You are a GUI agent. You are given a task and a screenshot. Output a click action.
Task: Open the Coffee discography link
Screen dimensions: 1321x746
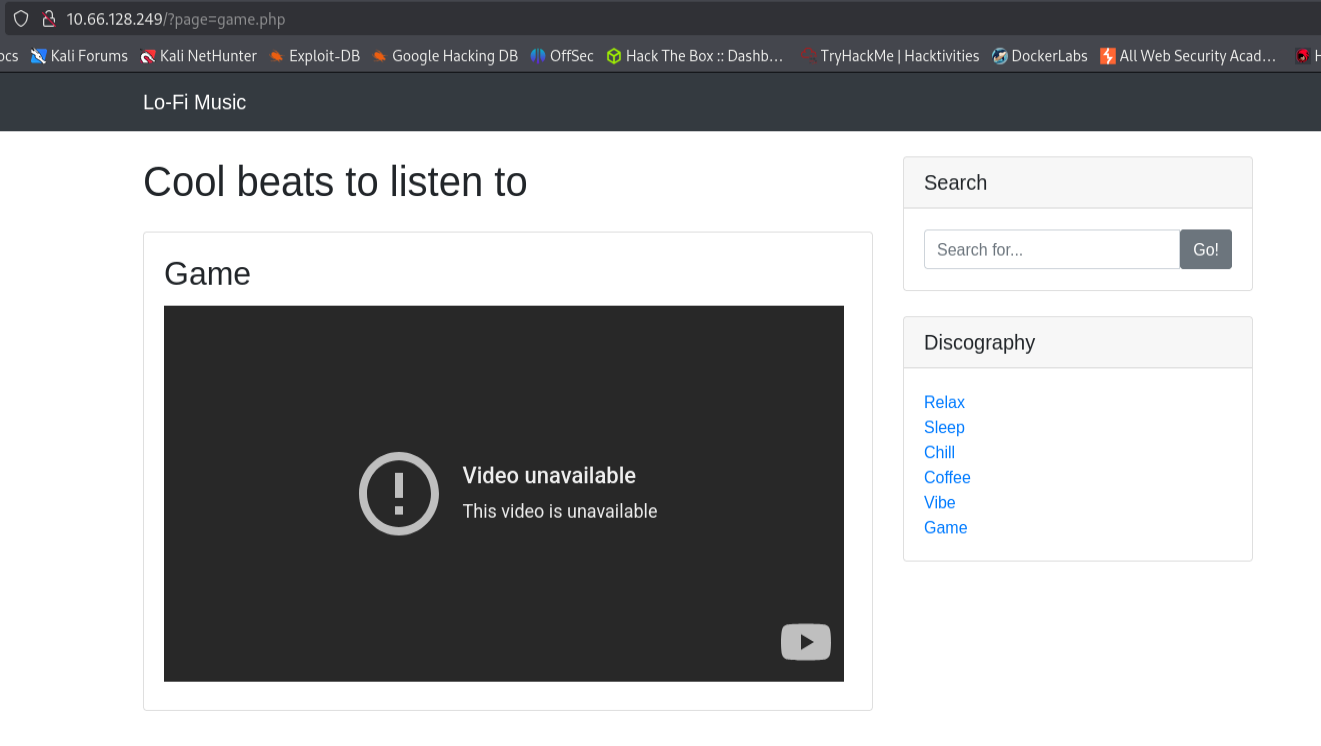tap(947, 477)
